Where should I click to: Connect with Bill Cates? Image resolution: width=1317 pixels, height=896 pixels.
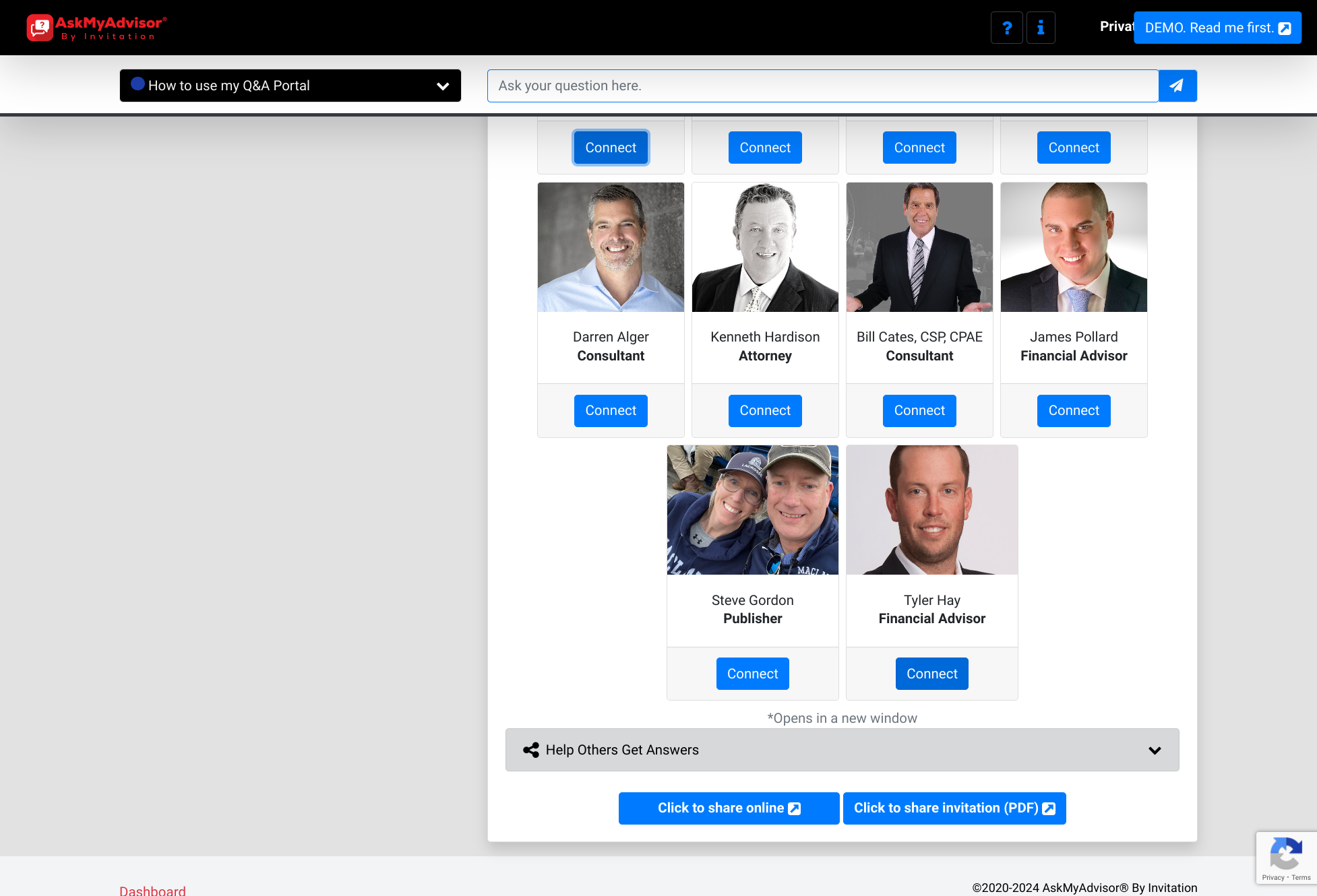coord(919,410)
